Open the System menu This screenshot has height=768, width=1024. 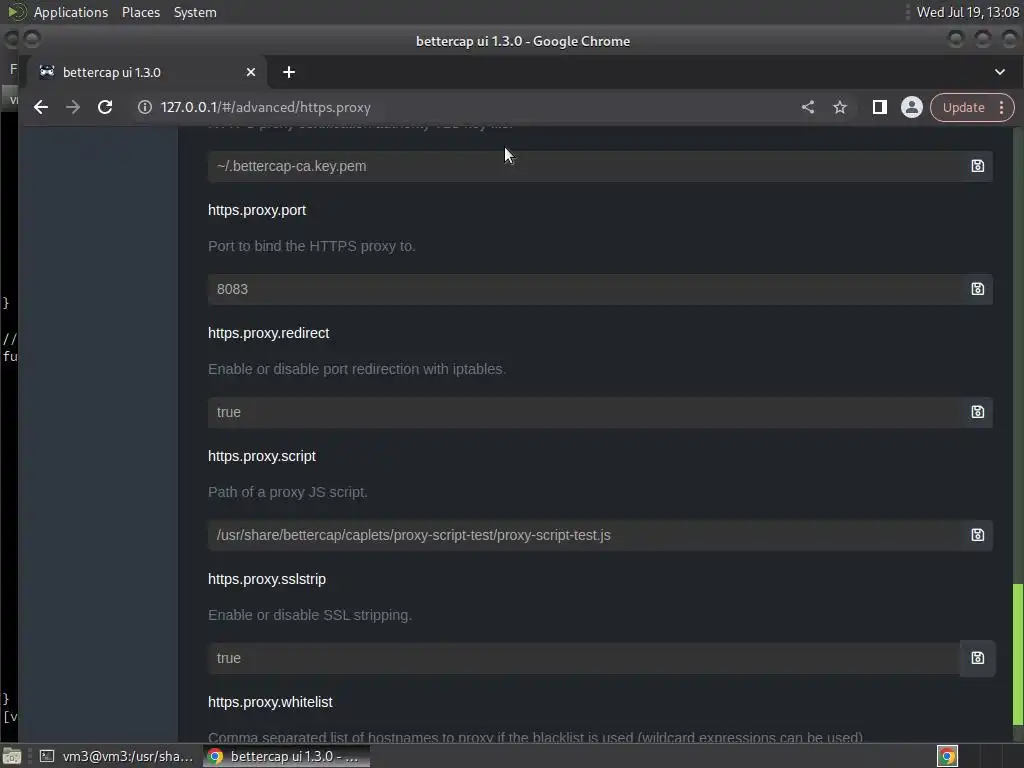[195, 12]
